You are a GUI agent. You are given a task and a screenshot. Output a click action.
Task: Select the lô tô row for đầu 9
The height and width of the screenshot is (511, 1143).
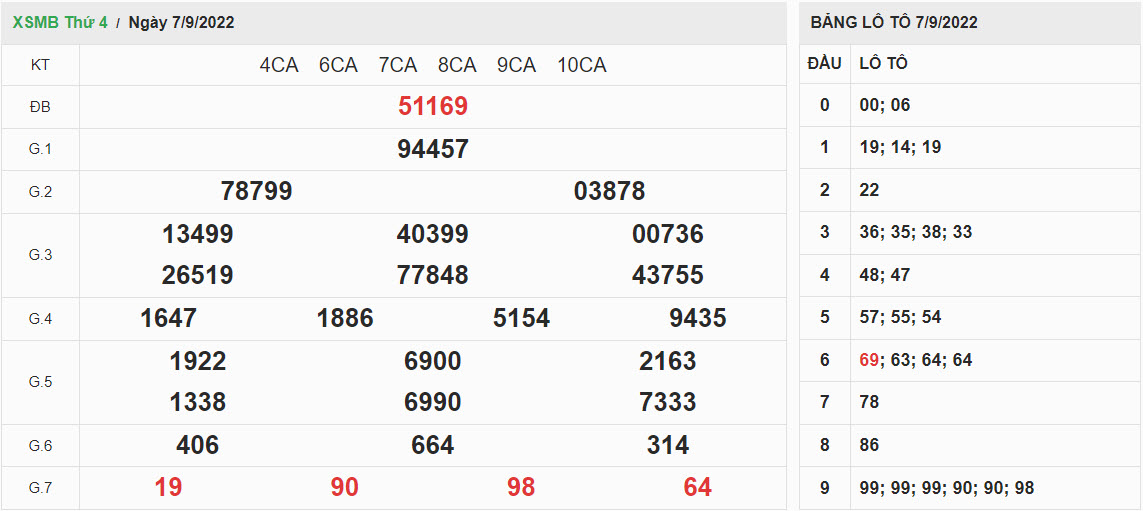[946, 488]
